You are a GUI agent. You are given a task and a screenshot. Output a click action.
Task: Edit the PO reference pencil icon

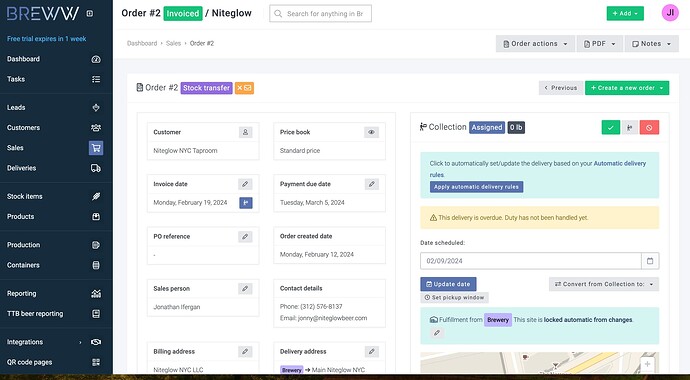pos(245,236)
